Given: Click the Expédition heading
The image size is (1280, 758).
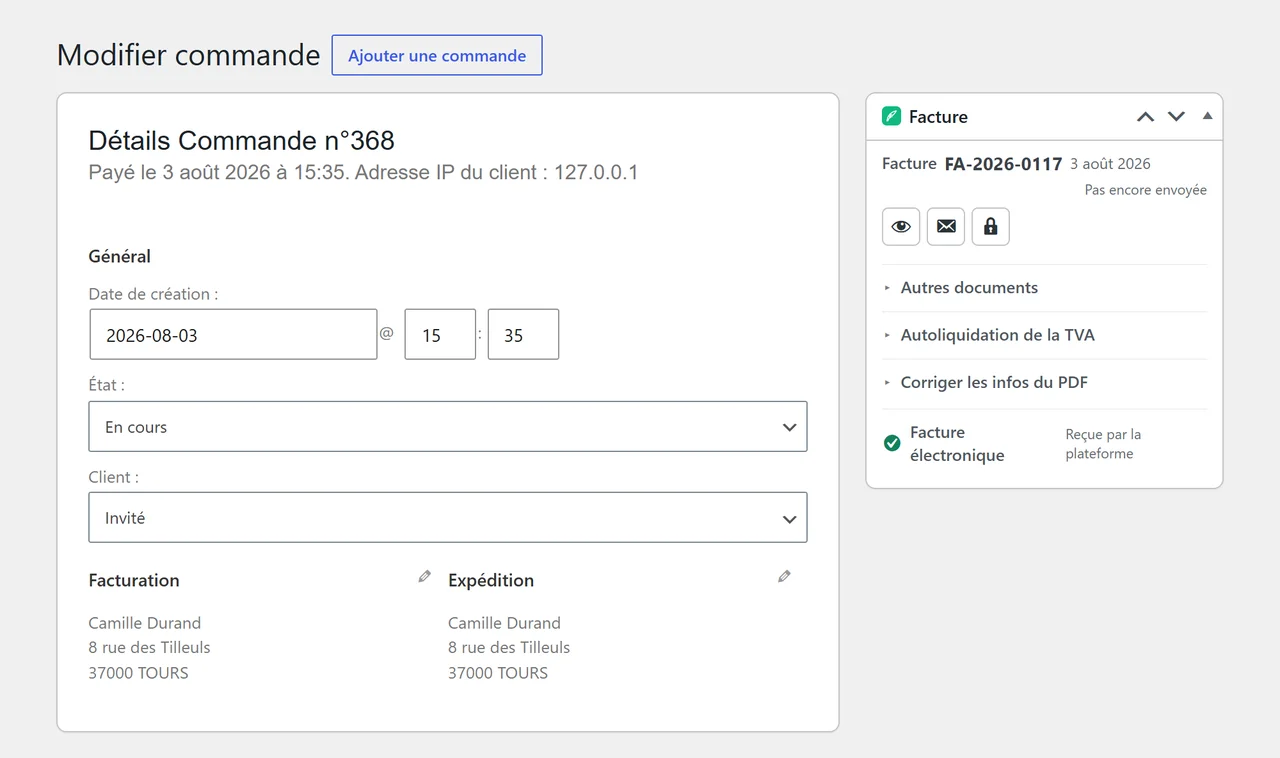Looking at the screenshot, I should coord(491,580).
